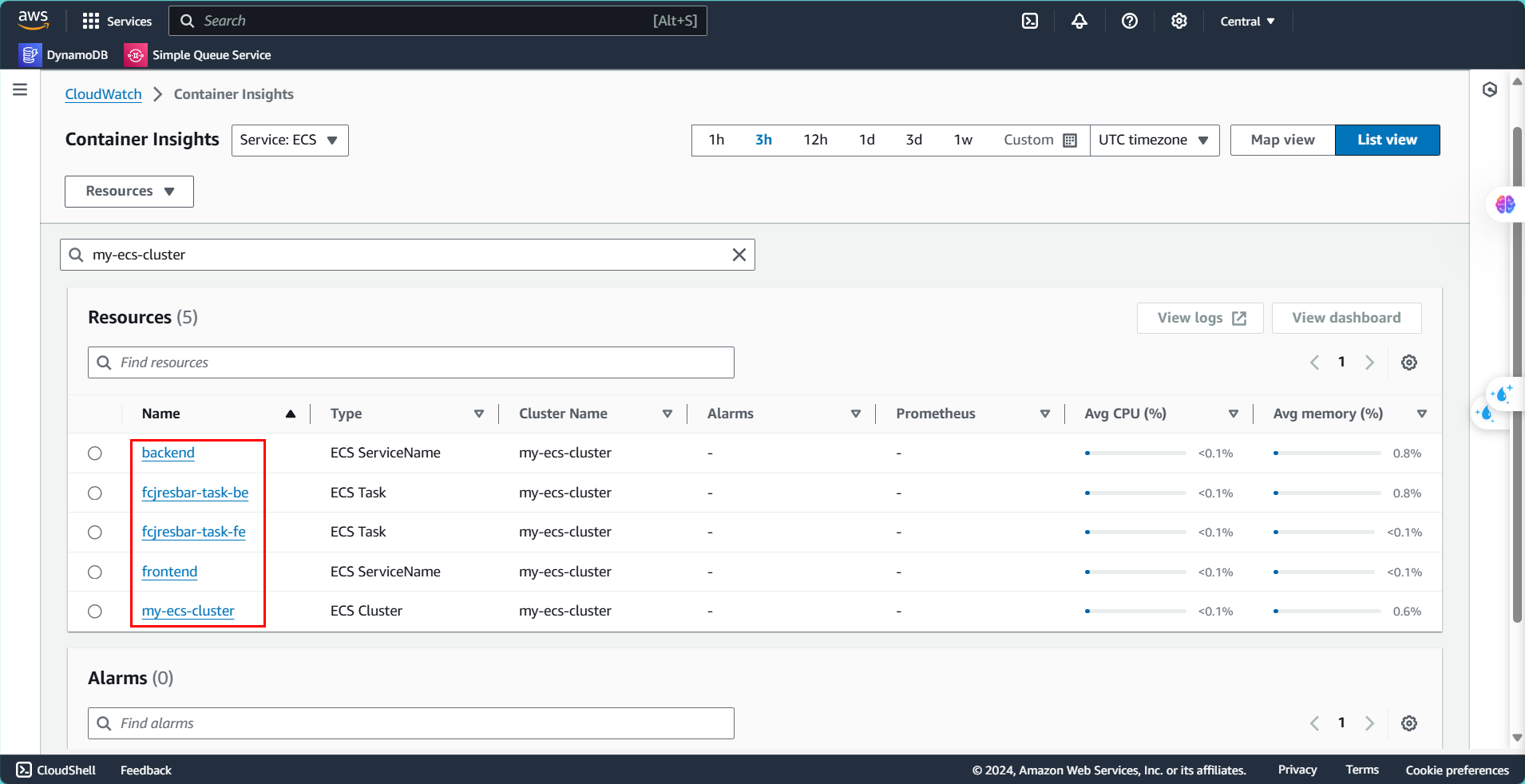
Task: Select the fcjresbar-task-be radio button
Action: (95, 493)
